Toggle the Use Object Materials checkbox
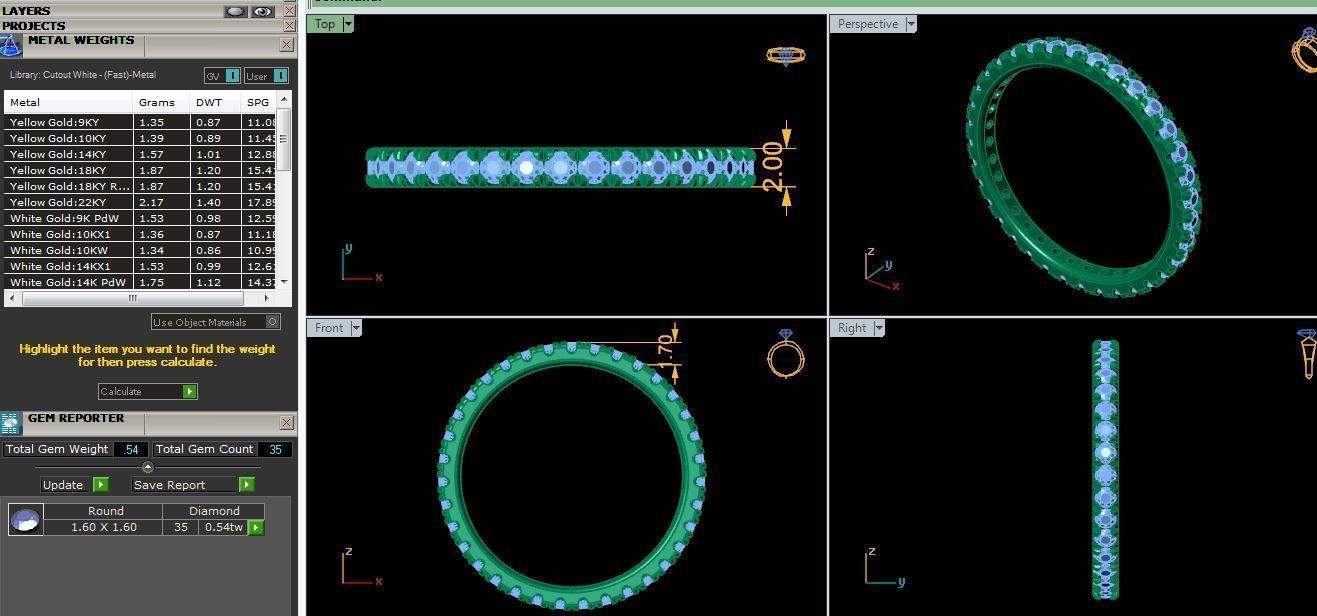Screen dimensions: 1317x616 click(x=272, y=322)
